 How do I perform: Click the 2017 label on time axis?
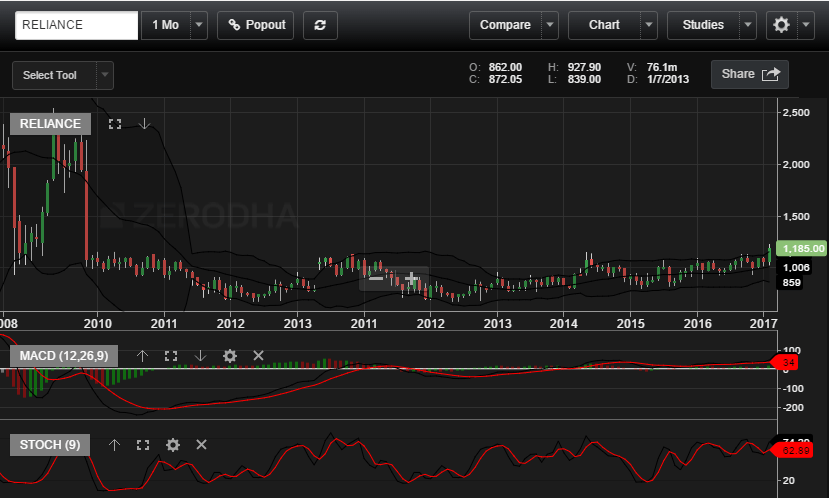tap(763, 324)
